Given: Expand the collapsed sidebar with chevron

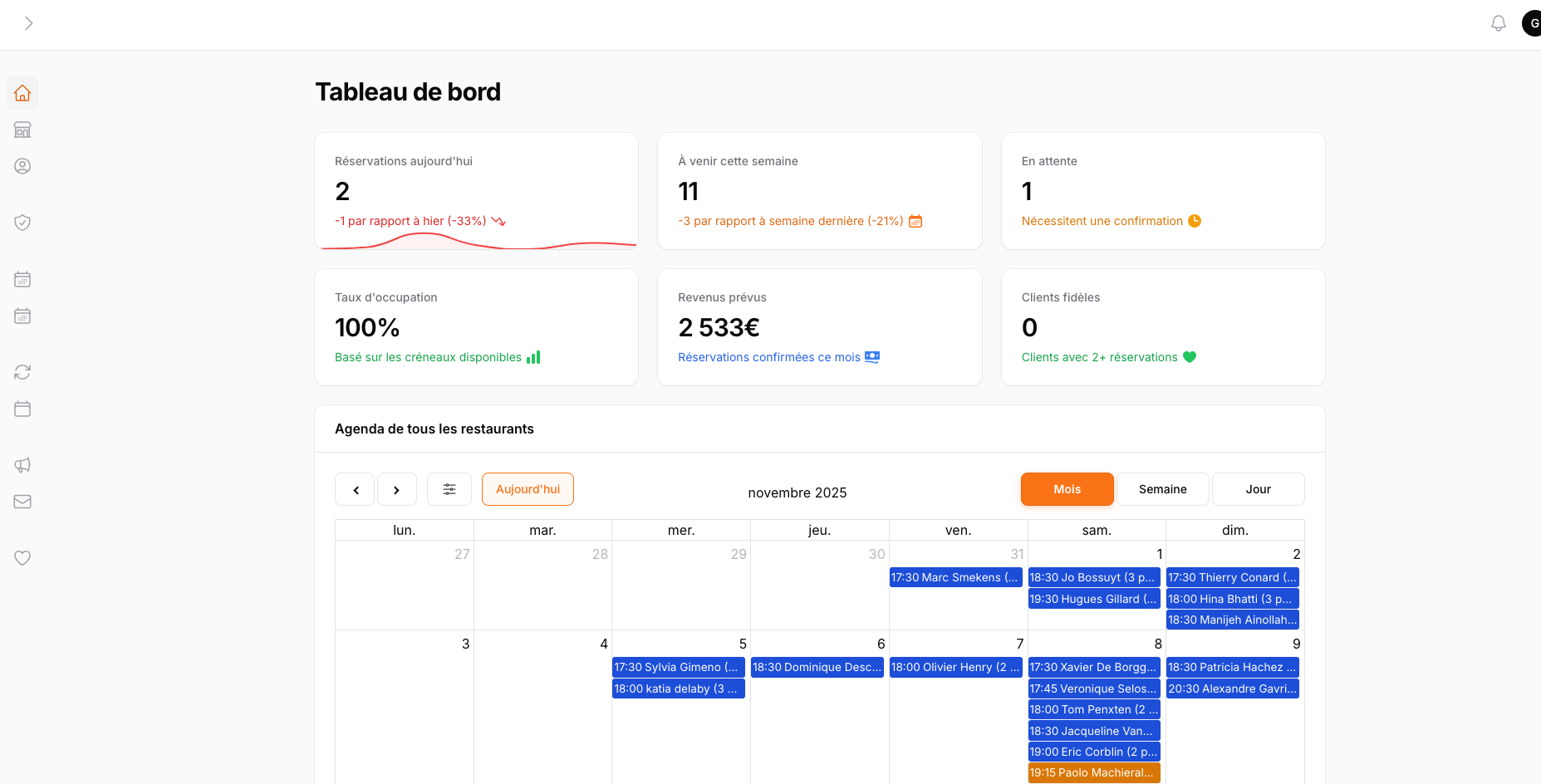Looking at the screenshot, I should (x=28, y=23).
